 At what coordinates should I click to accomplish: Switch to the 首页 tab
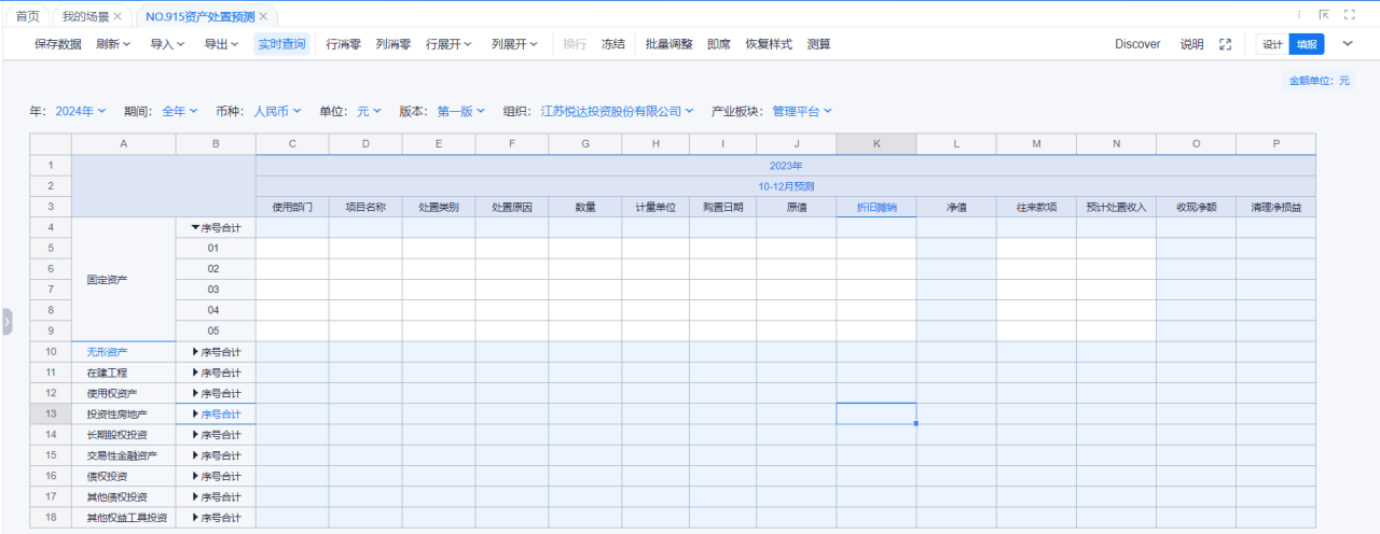tap(28, 17)
